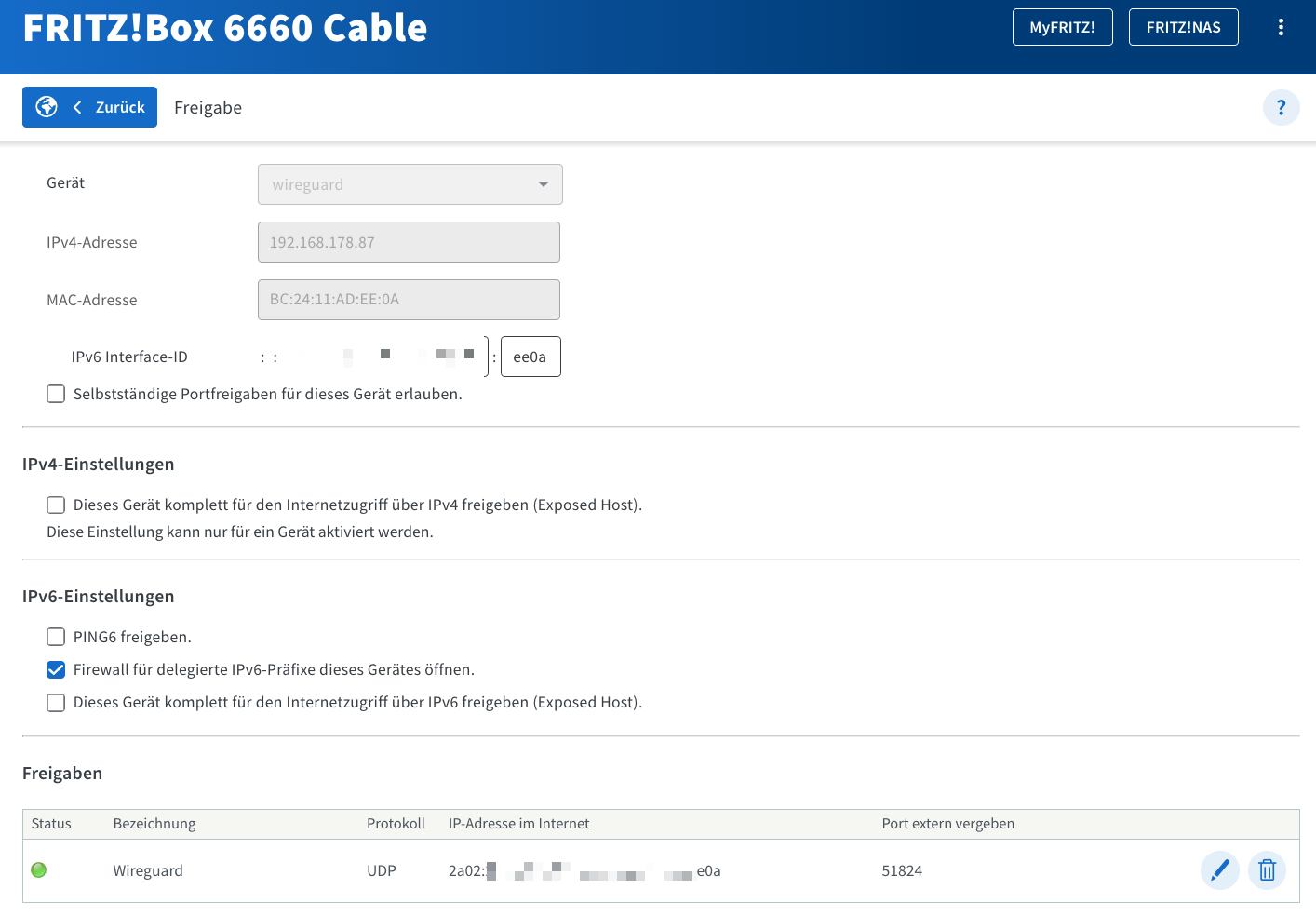Delete the Wireguard sharing with trash icon
The height and width of the screenshot is (916, 1316).
pyautogui.click(x=1267, y=870)
